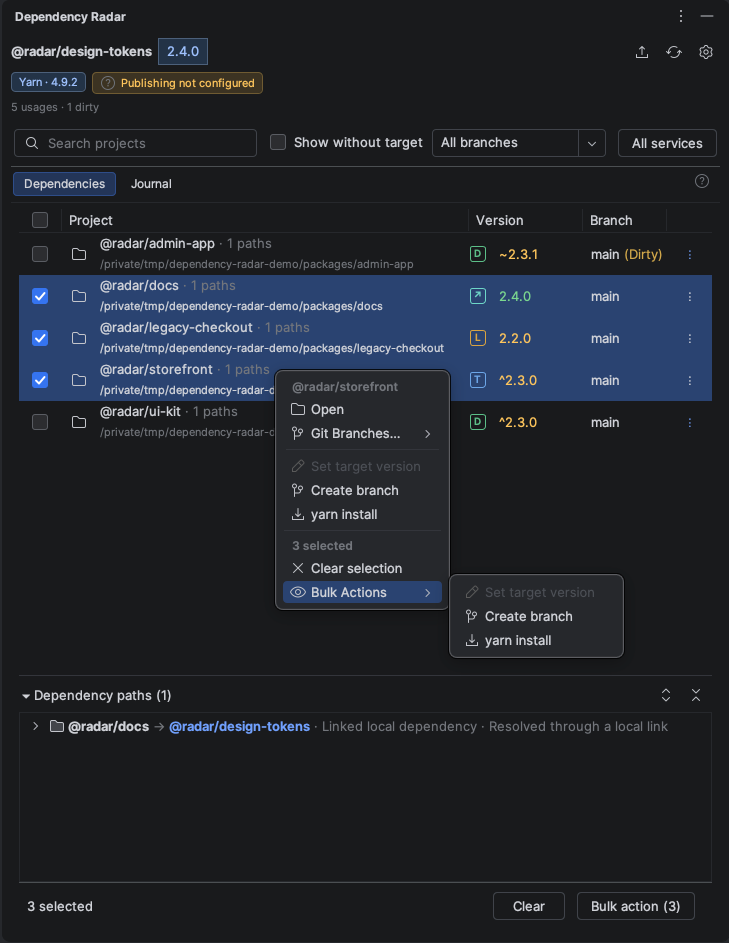Click the export/publish upload icon

pyautogui.click(x=642, y=52)
